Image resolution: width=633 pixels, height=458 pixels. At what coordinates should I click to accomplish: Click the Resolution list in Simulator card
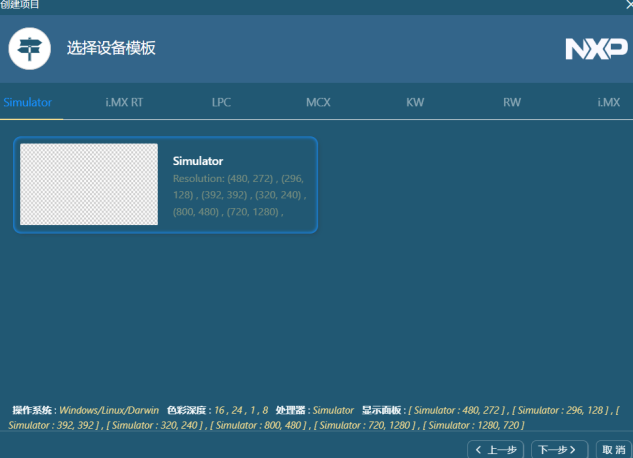(x=239, y=195)
